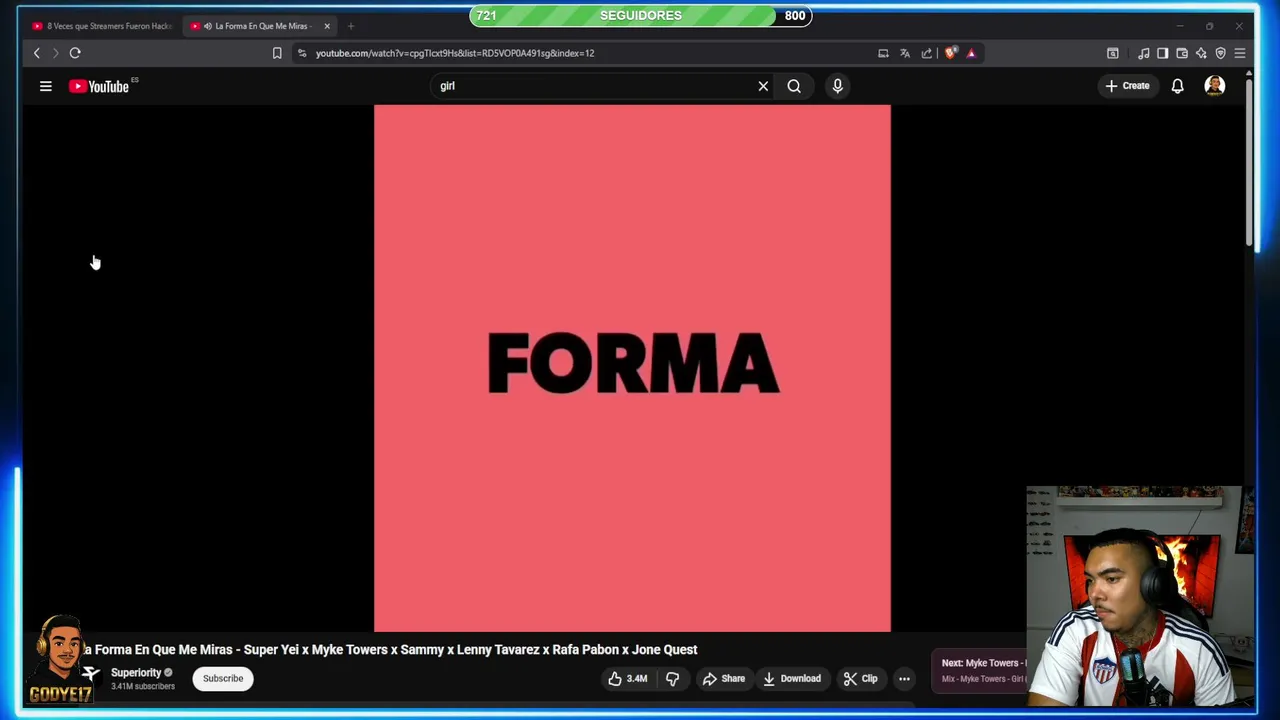The image size is (1280, 720).
Task: Minimize the browser window
Action: coord(1179,26)
